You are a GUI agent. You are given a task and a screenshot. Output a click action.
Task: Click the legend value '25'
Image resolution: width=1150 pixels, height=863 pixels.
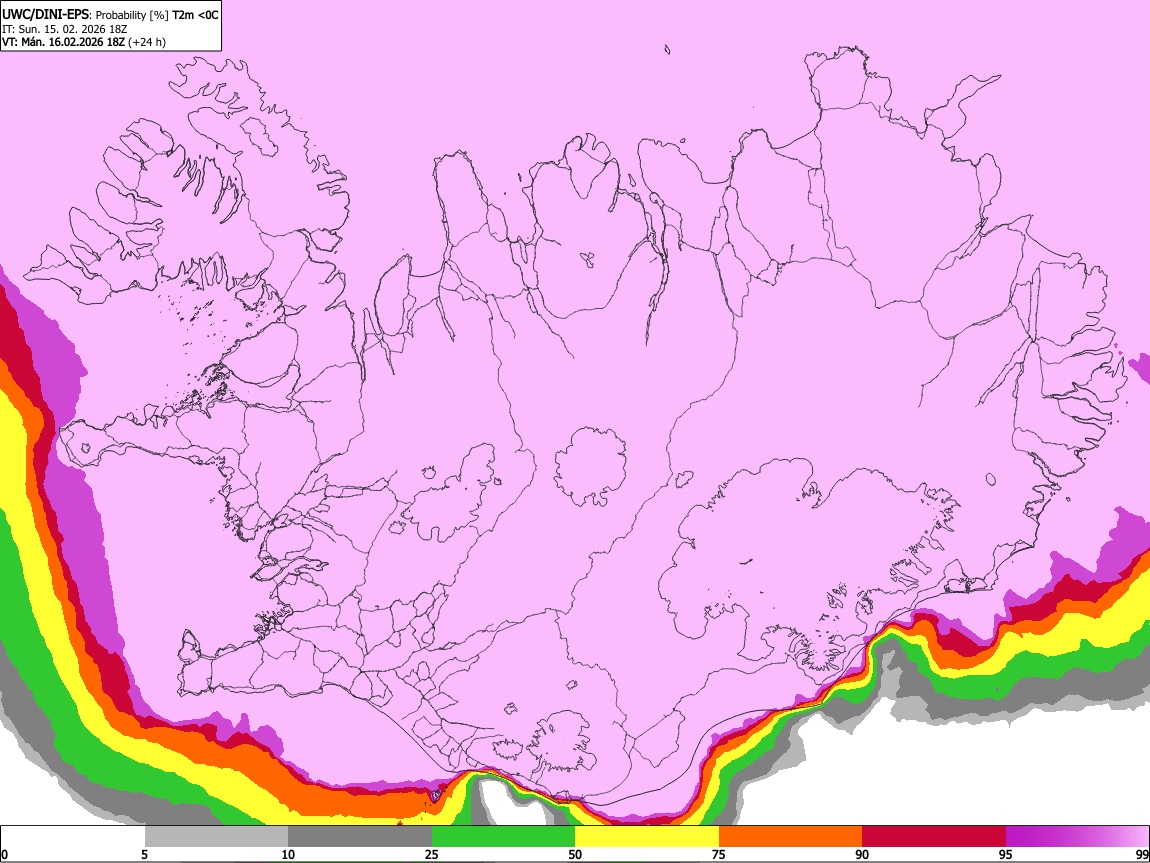432,854
